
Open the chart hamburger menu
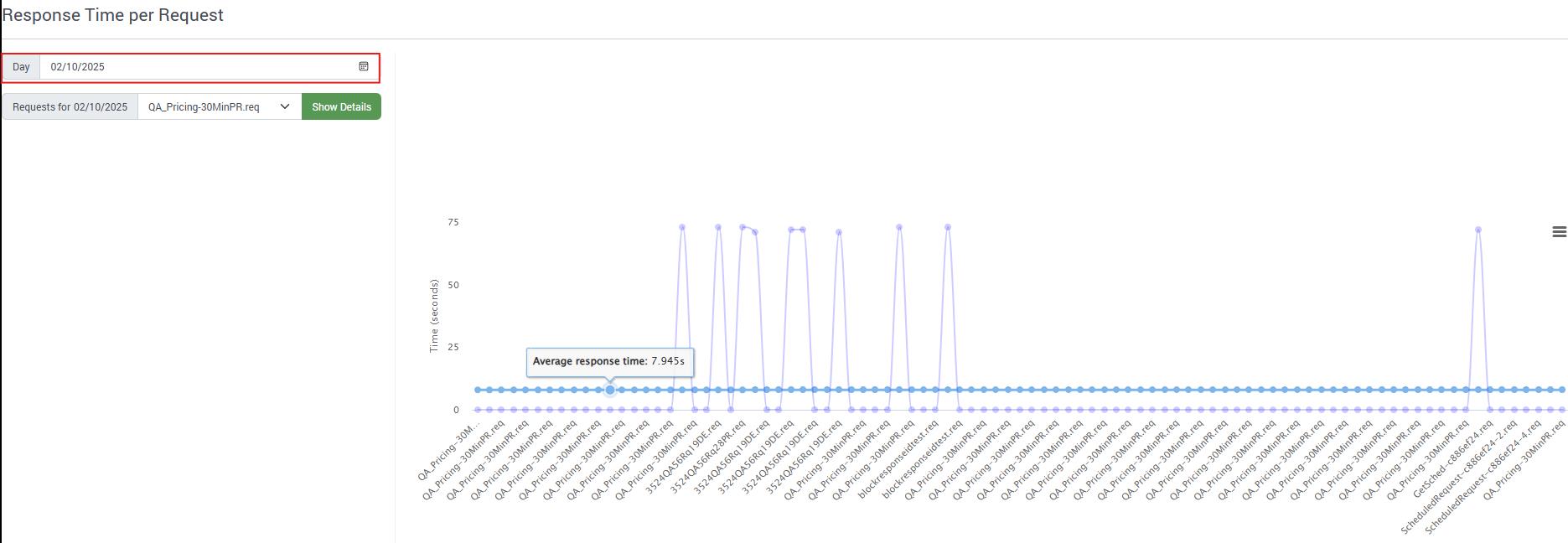coord(1559,232)
